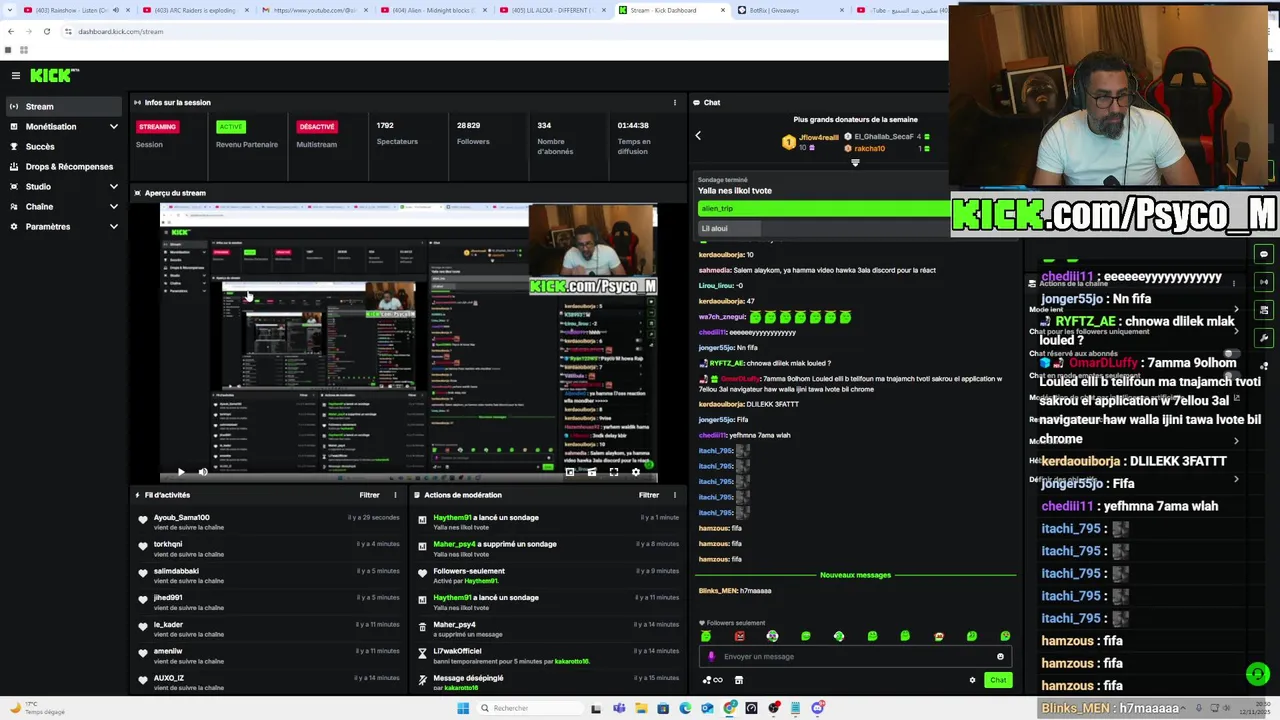Image resolution: width=1280 pixels, height=720 pixels.
Task: Open the hamburger menu beside Kick logo
Action: (x=16, y=75)
